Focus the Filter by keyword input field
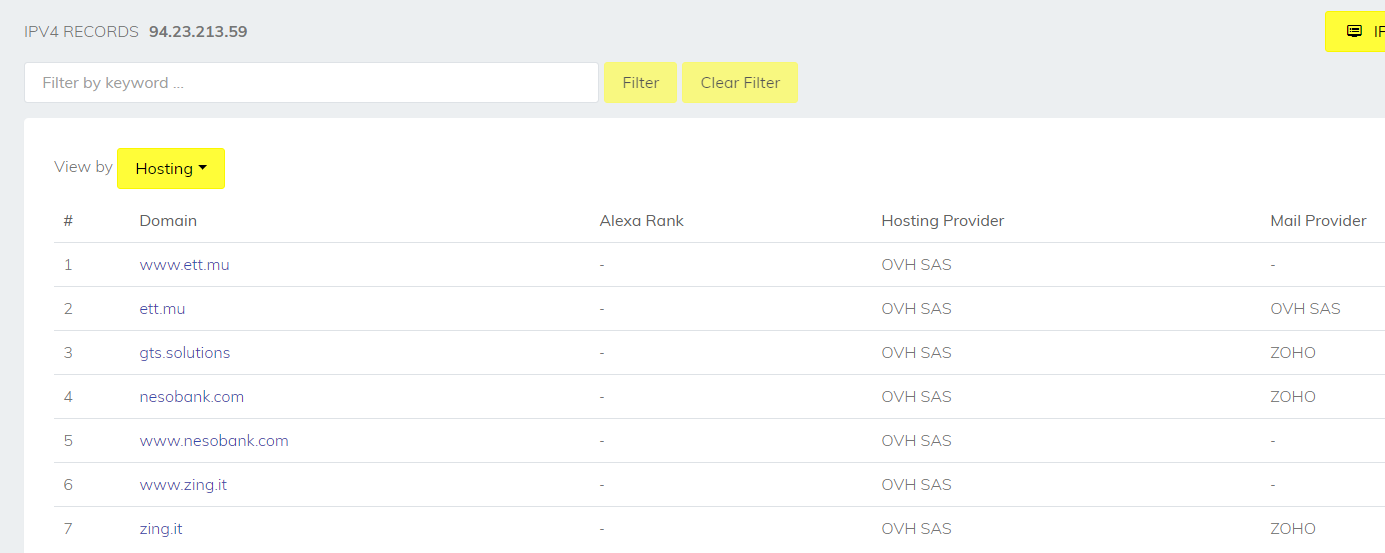Image resolution: width=1385 pixels, height=553 pixels. (x=311, y=83)
